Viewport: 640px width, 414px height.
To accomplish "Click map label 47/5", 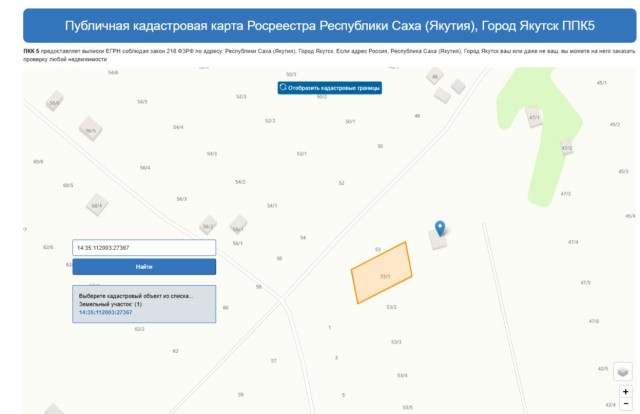I will coord(586,282).
